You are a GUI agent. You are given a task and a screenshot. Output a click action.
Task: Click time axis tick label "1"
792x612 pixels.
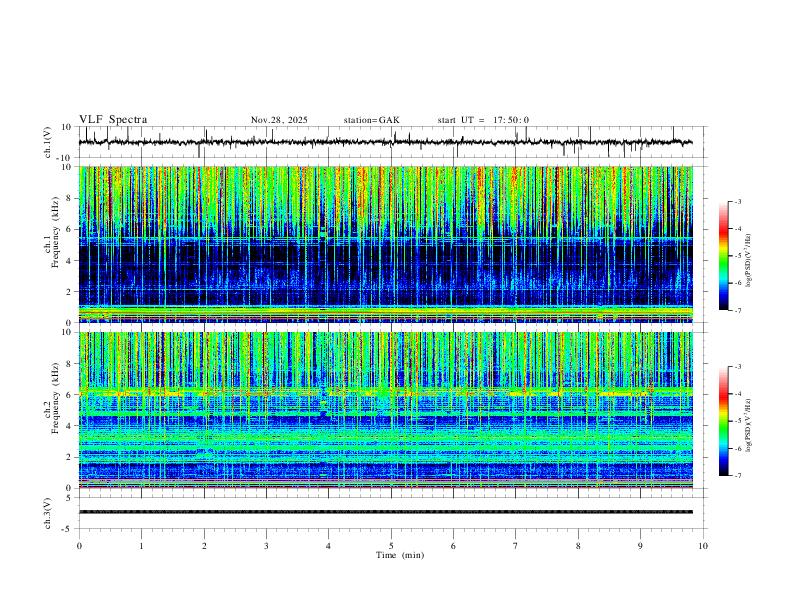pyautogui.click(x=141, y=546)
